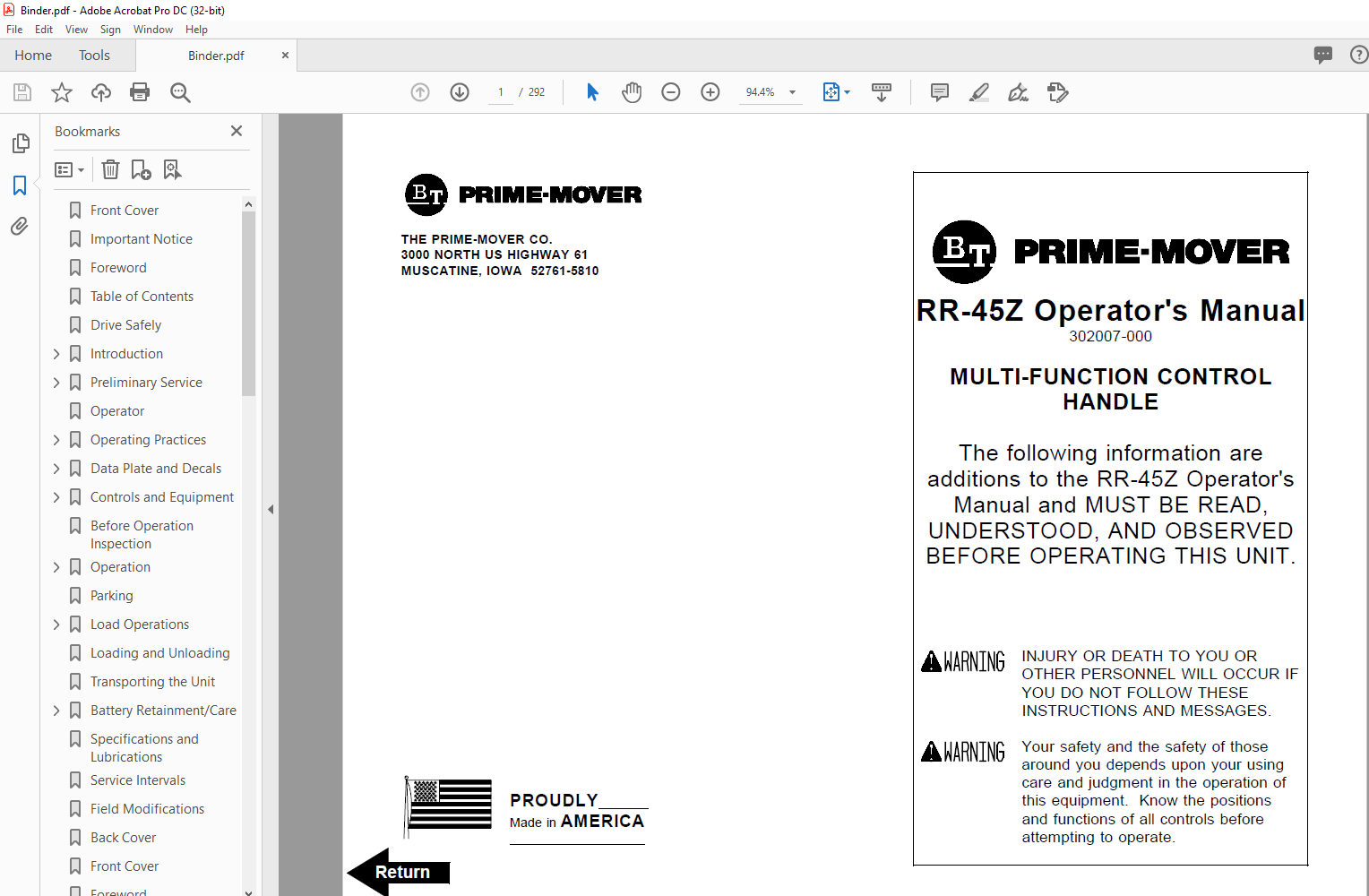This screenshot has width=1369, height=896.
Task: Click the bookmarks panel vertical scrollbar
Action: point(248,304)
